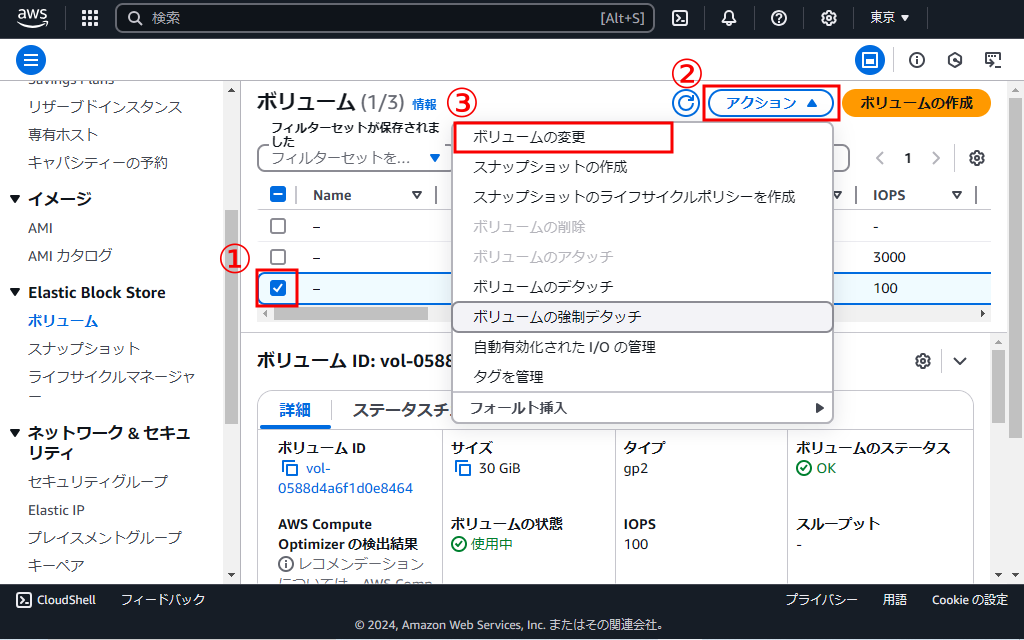The width and height of the screenshot is (1024, 640).
Task: Open Cookie の設定 link
Action: point(970,600)
